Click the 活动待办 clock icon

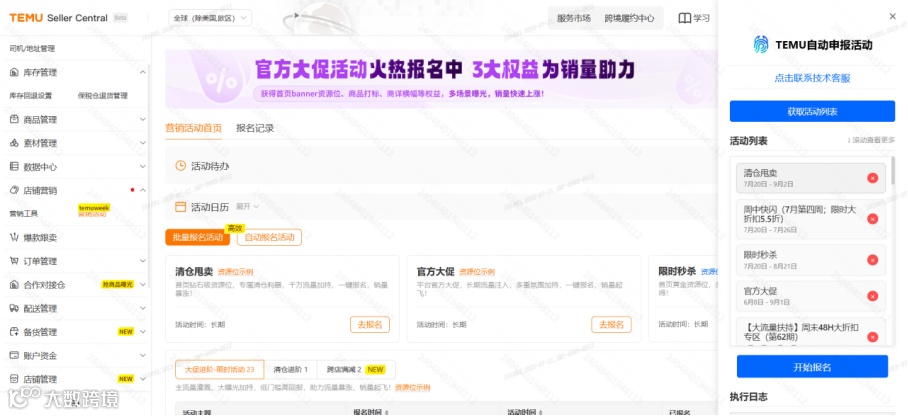pos(181,166)
